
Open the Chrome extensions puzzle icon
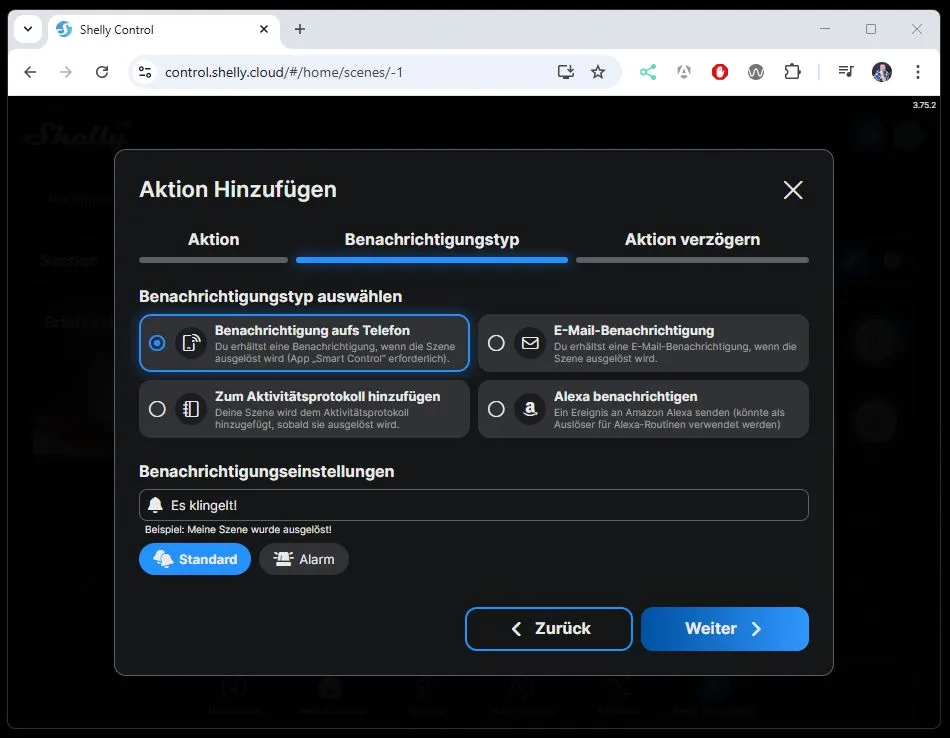pos(792,72)
